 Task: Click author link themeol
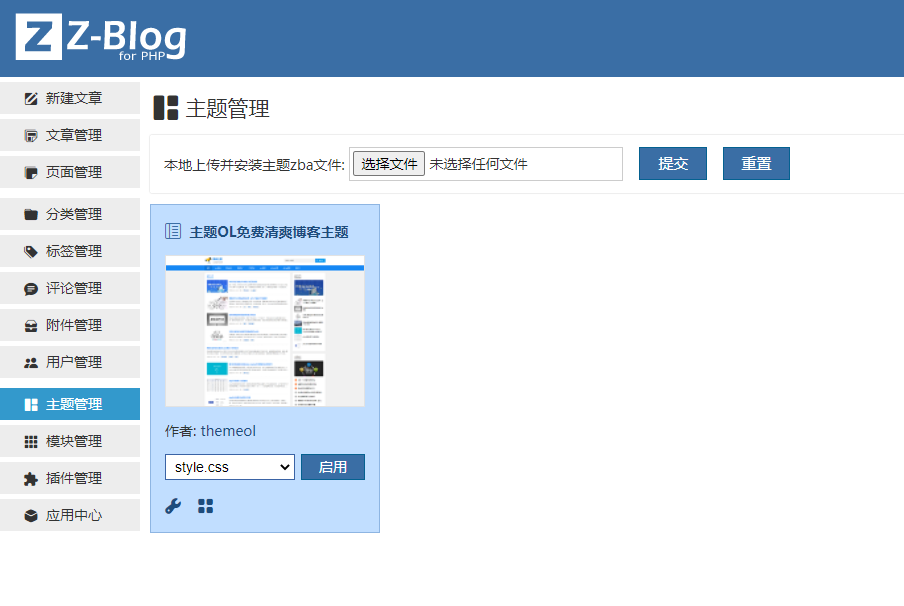point(228,431)
